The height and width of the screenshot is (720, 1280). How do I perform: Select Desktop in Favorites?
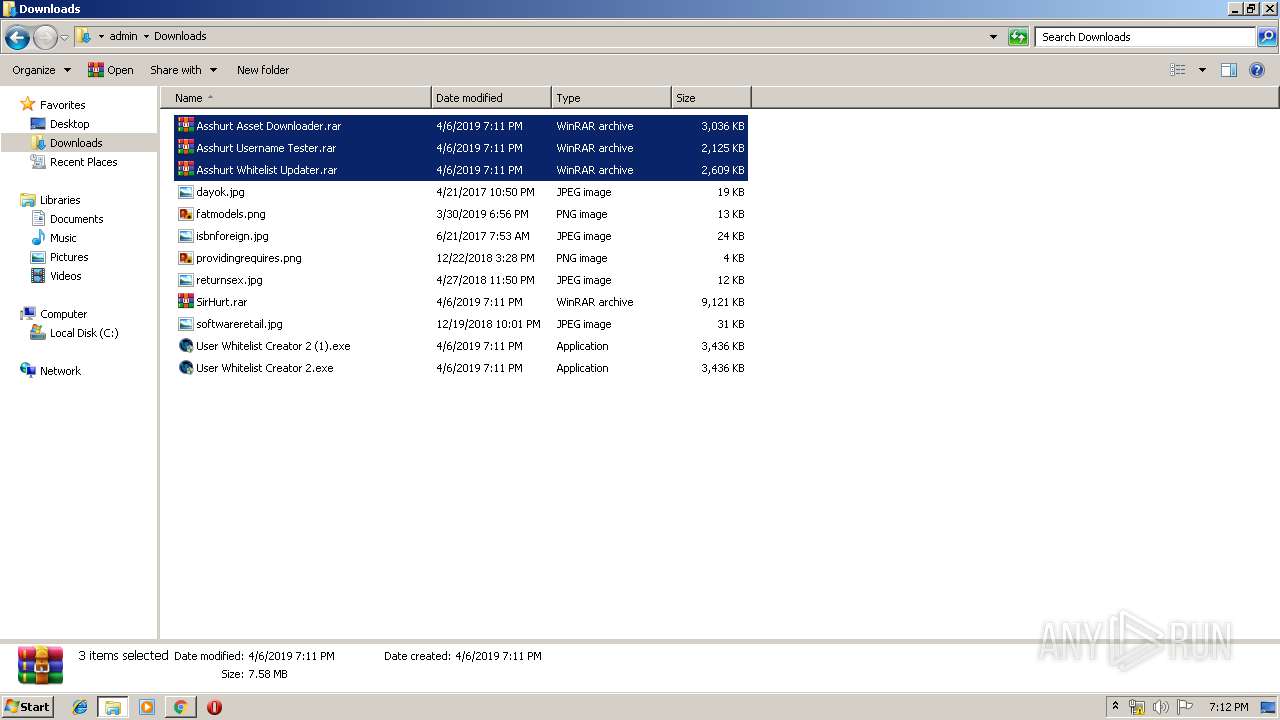coord(69,124)
